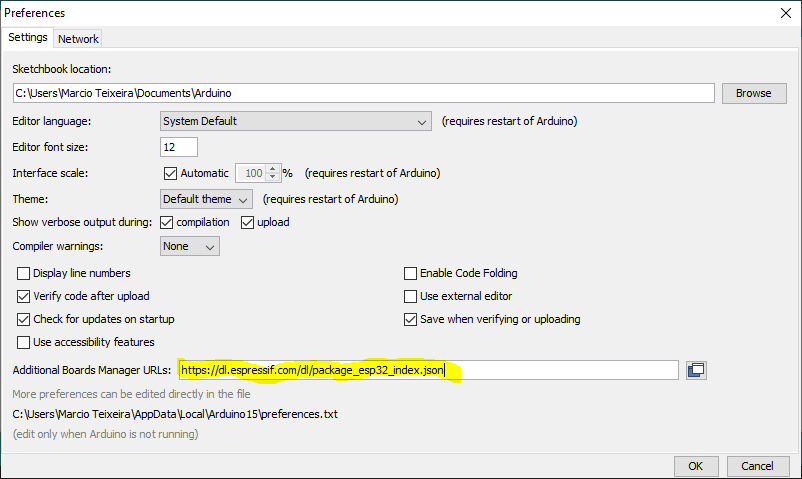Enable Display line numbers
Screen dimensions: 802x479
(25, 273)
